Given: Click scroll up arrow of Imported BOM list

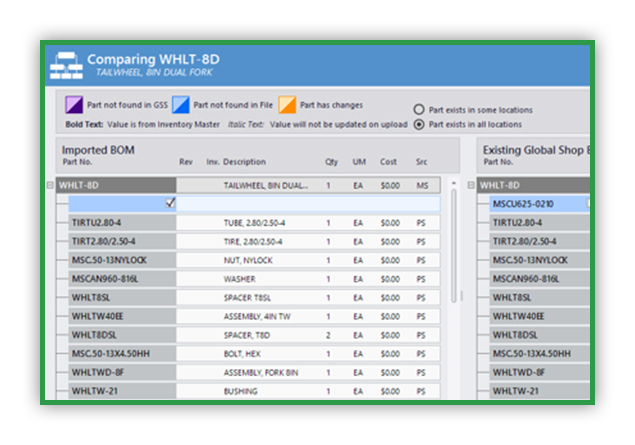Looking at the screenshot, I should pos(454,183).
